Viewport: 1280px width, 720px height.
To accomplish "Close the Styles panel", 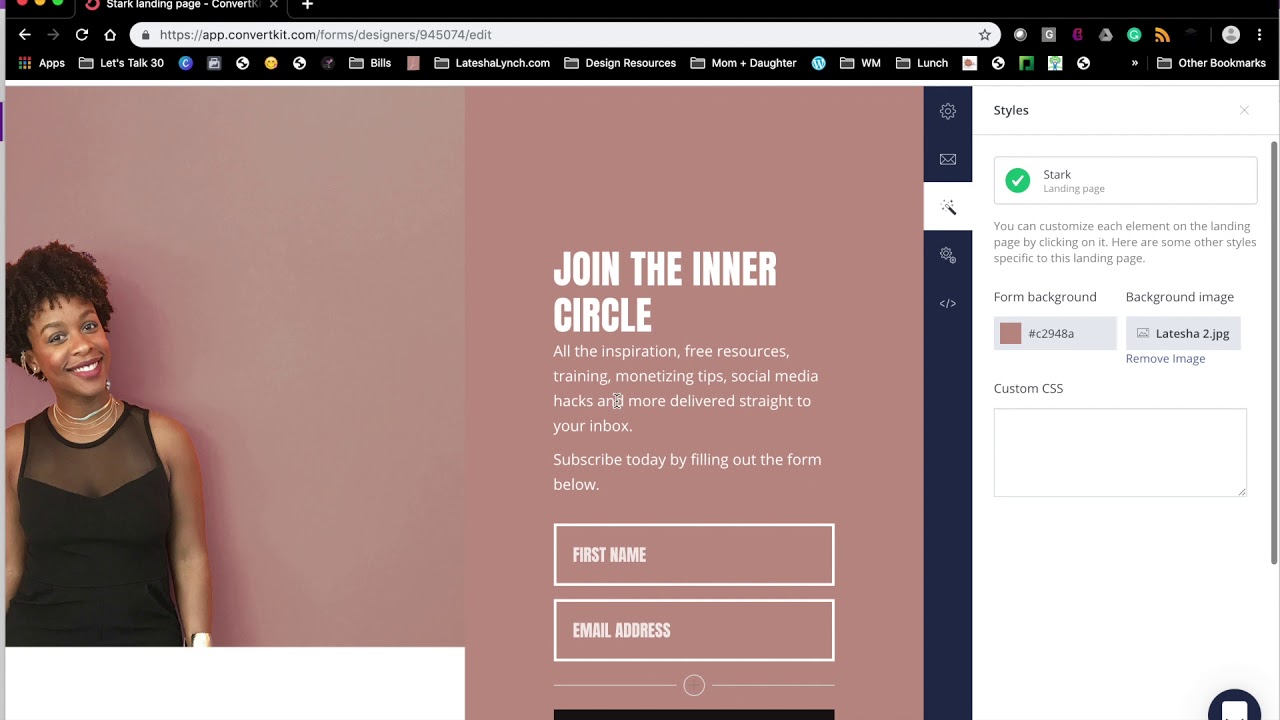I will coord(1244,110).
